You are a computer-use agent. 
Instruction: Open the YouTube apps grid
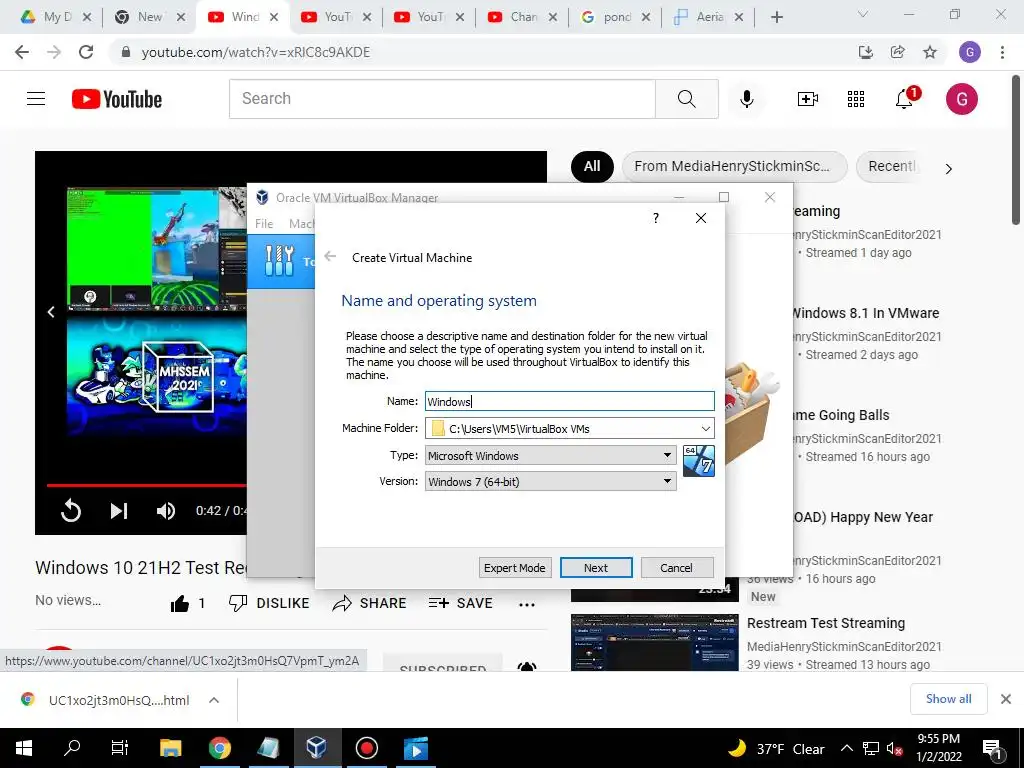click(x=856, y=99)
